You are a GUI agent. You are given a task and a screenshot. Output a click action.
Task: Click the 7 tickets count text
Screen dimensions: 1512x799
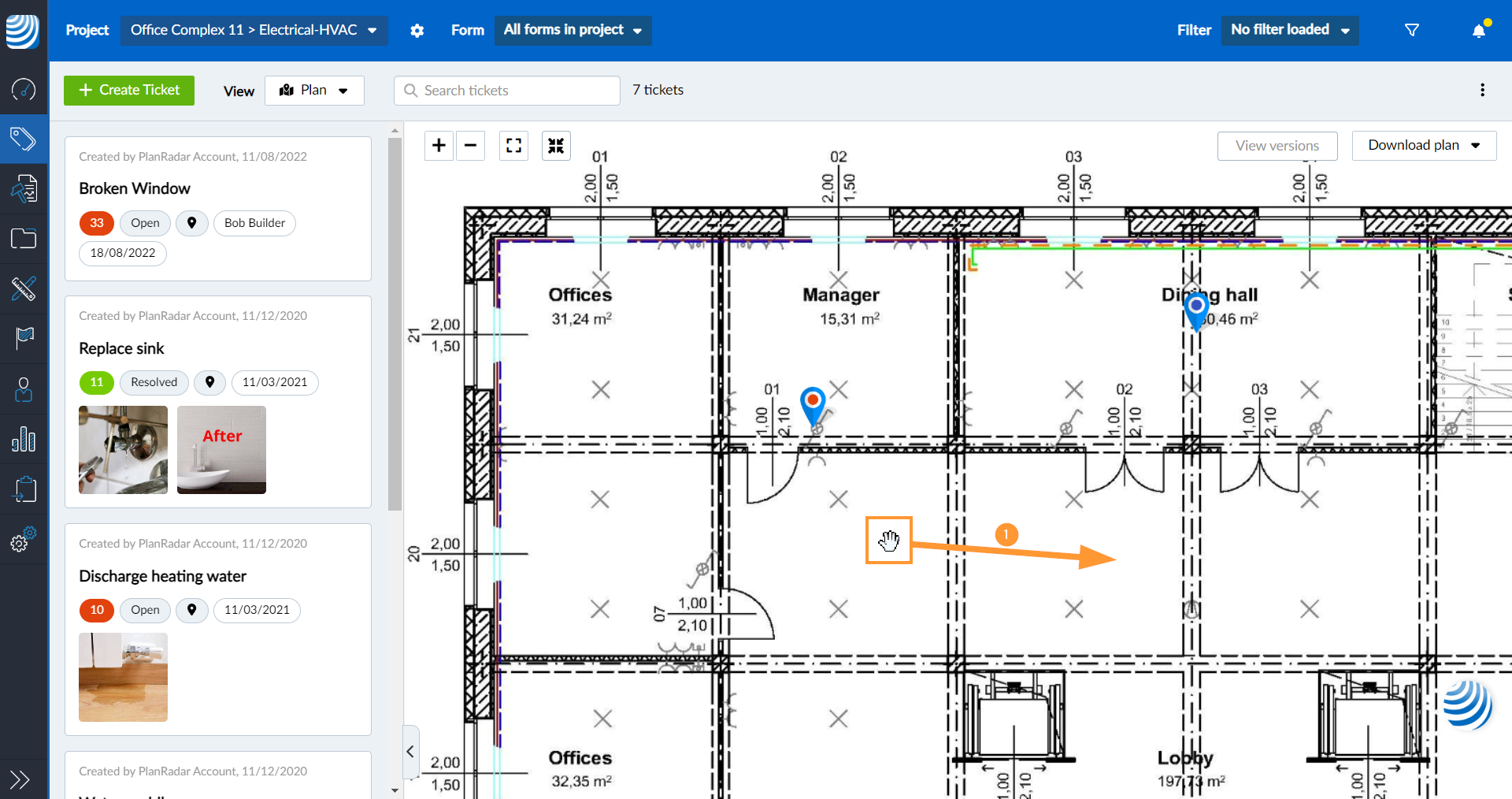pos(658,90)
